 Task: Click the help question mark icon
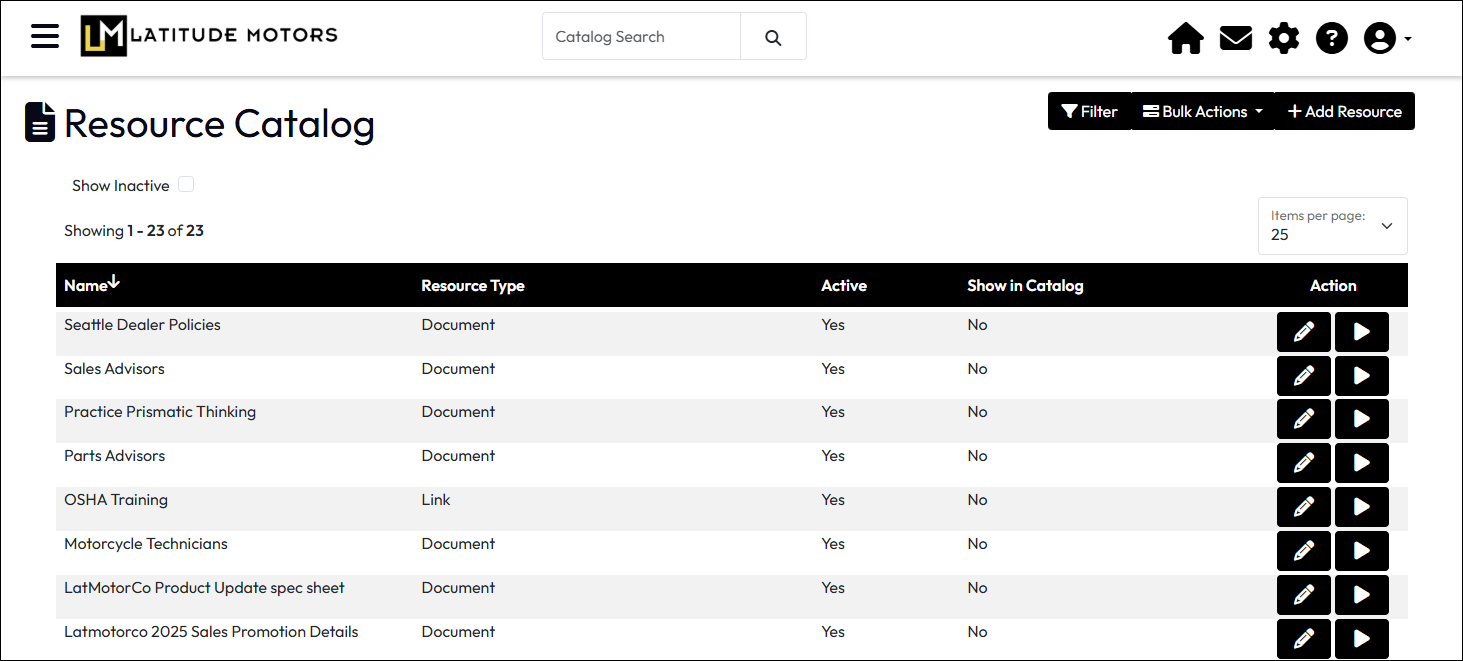coord(1332,38)
